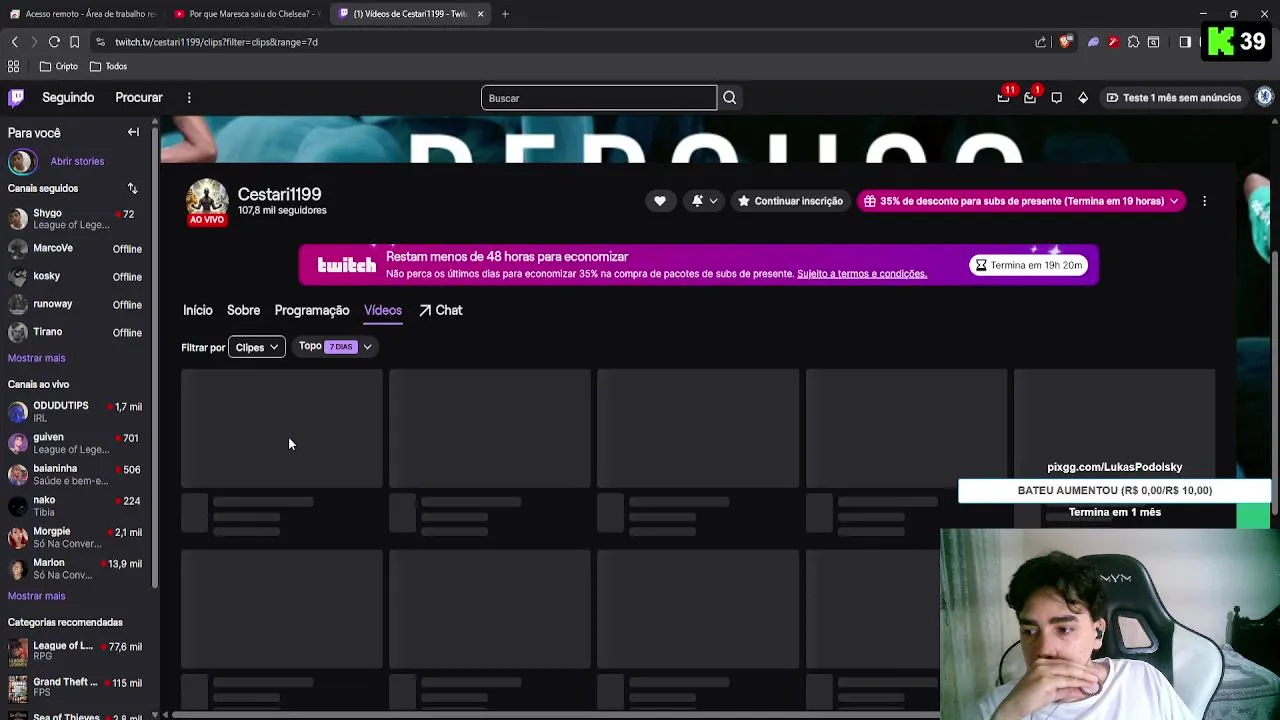Image resolution: width=1280 pixels, height=720 pixels.
Task: Open MarcoVe channel in sidebar
Action: point(76,248)
